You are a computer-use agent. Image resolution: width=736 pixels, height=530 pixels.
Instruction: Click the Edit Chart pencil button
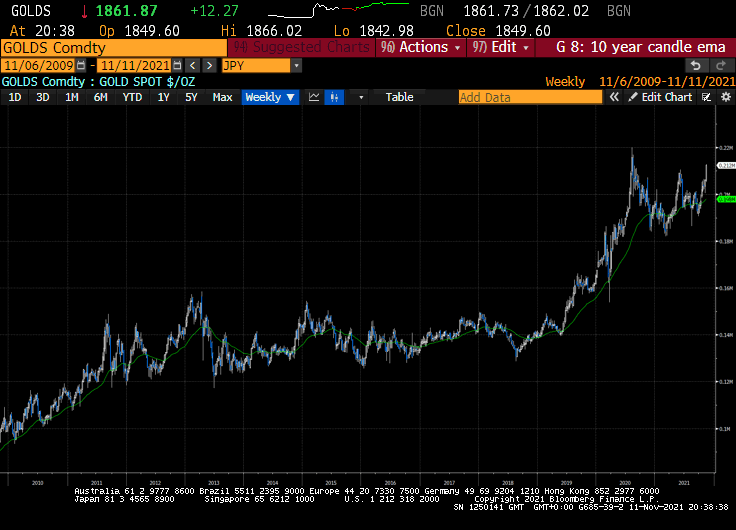click(660, 97)
